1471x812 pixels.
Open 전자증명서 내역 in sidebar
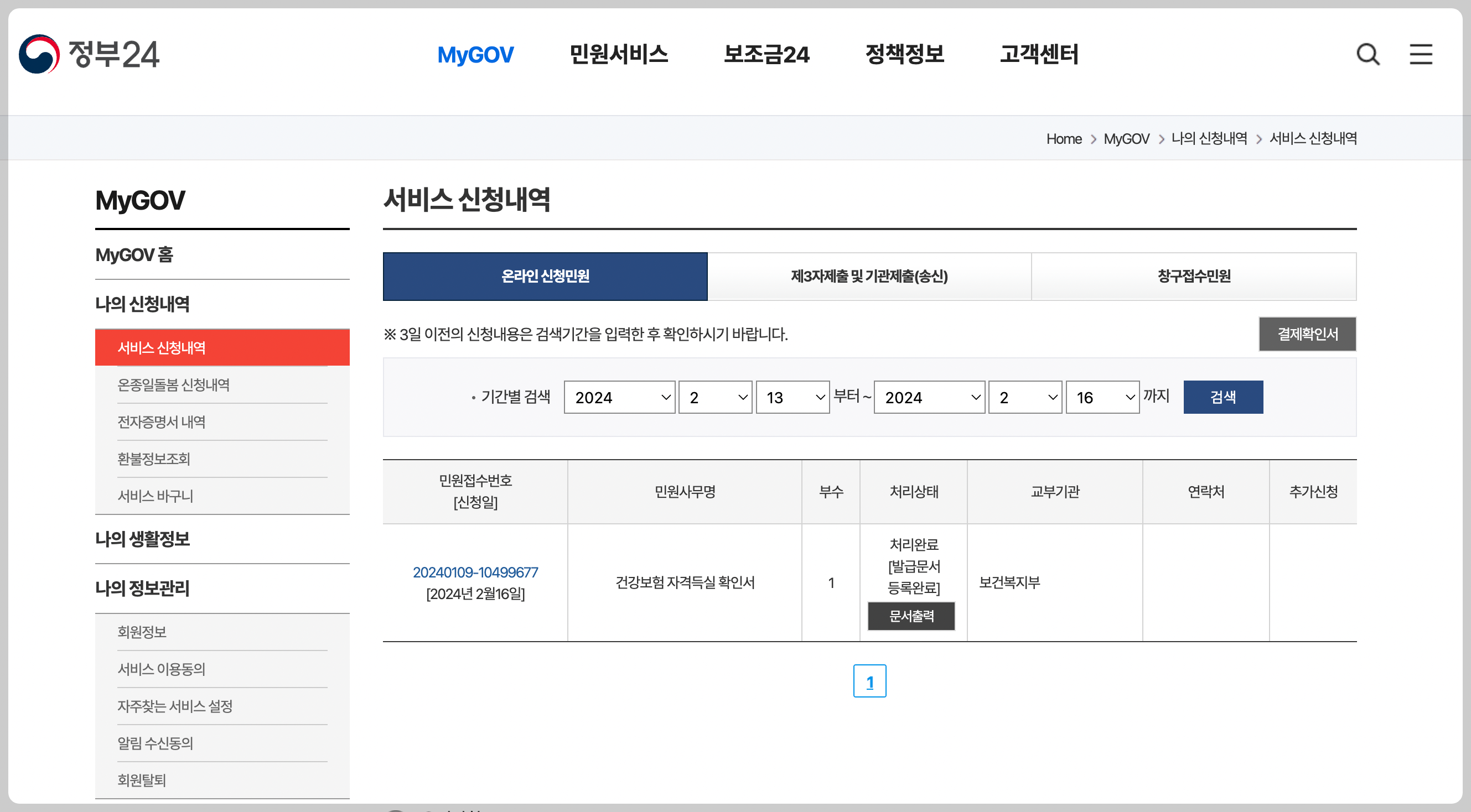tap(161, 421)
